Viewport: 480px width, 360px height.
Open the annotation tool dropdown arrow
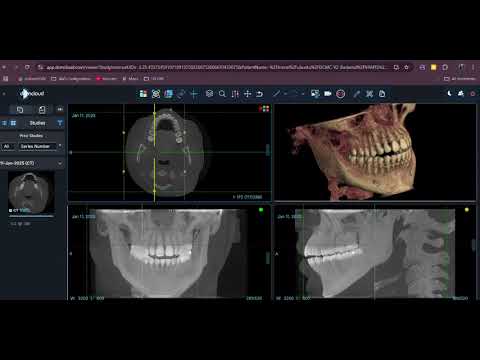303,94
